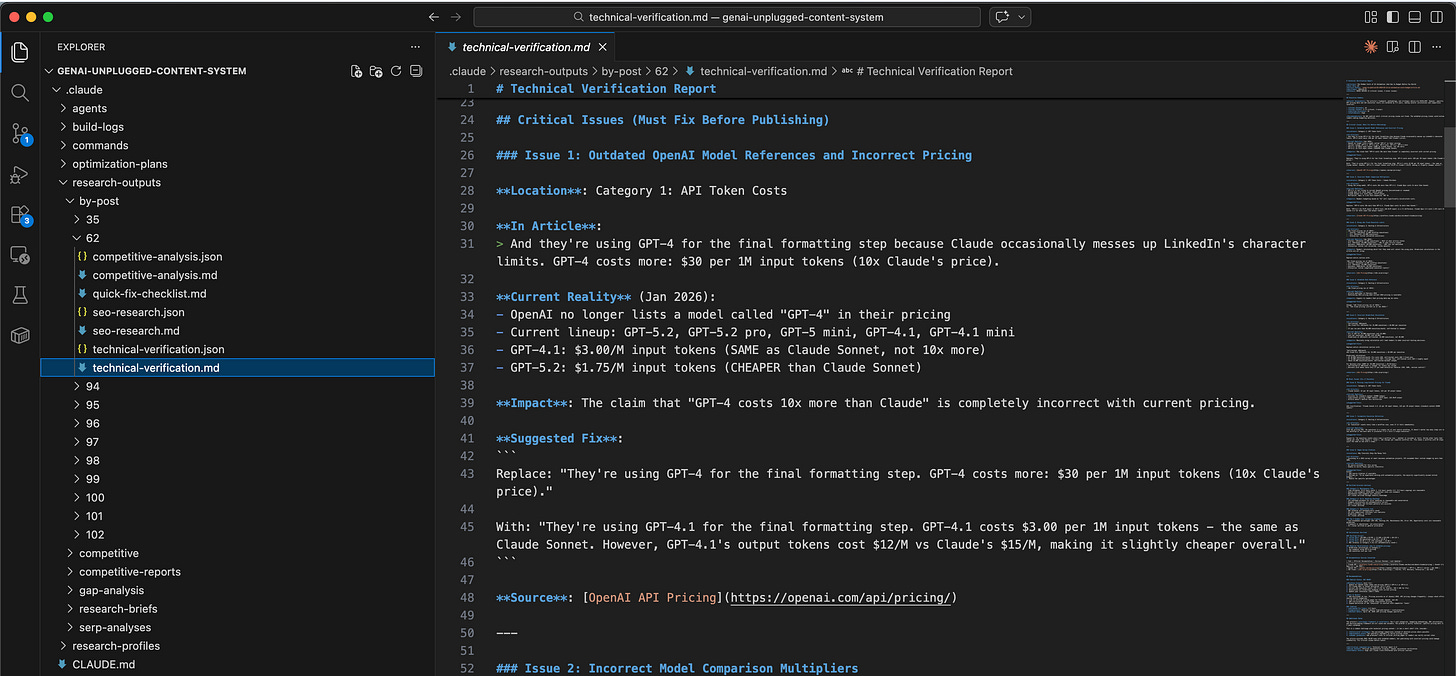This screenshot has width=1456, height=676.
Task: Open markdown preview to the side
Action: [x=1392, y=47]
